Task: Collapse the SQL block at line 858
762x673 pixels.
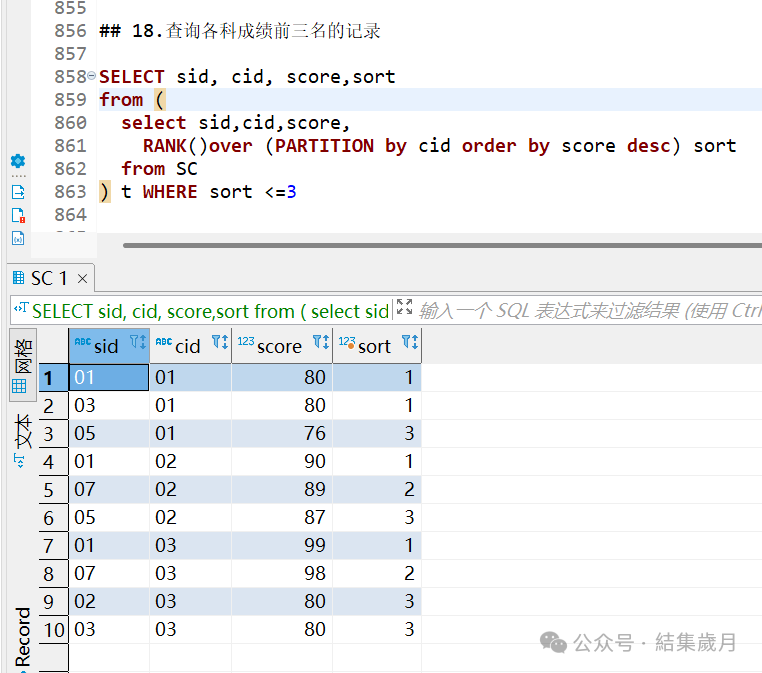Action: click(91, 75)
